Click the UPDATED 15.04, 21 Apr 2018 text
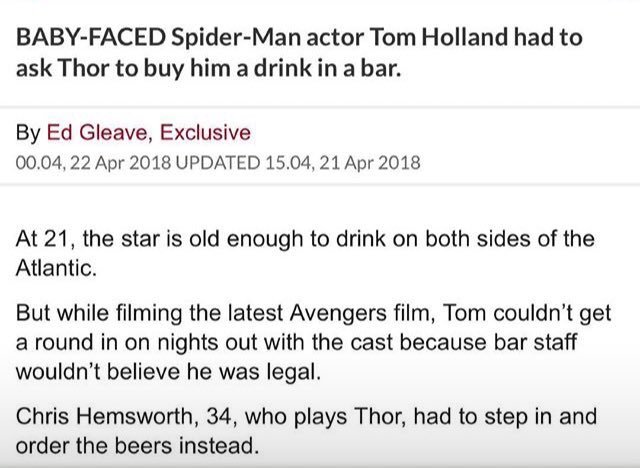 (298, 161)
